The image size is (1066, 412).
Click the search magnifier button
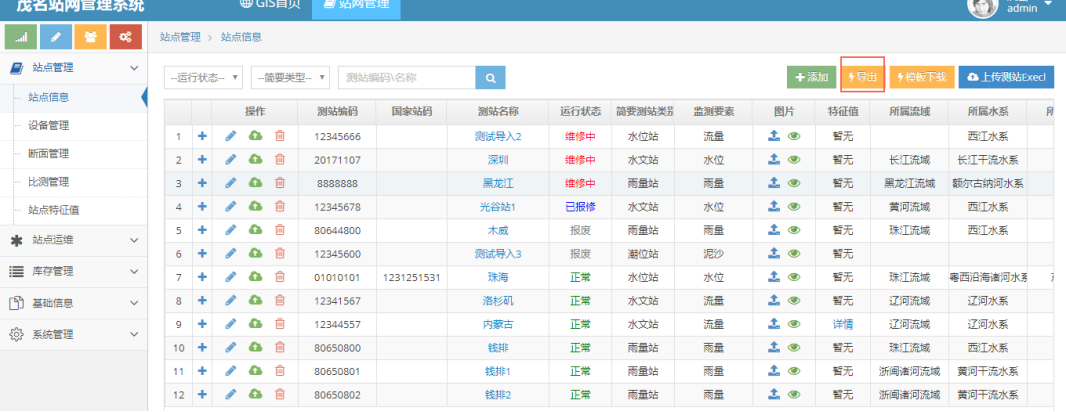[x=490, y=77]
